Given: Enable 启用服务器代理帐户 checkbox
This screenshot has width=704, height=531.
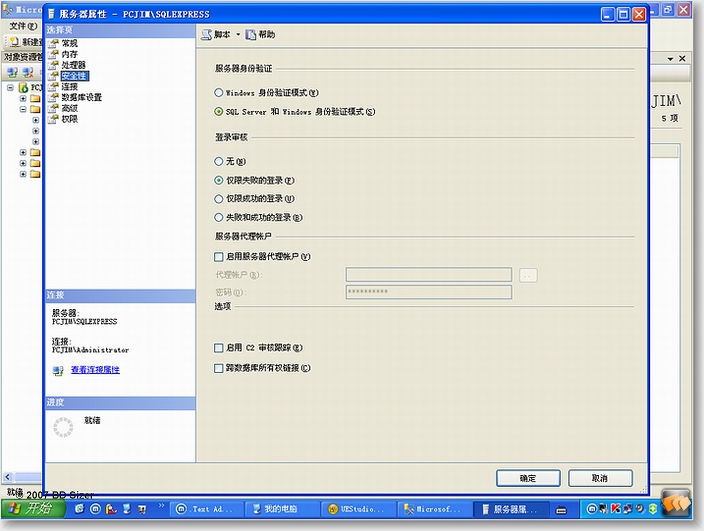Looking at the screenshot, I should [219, 257].
